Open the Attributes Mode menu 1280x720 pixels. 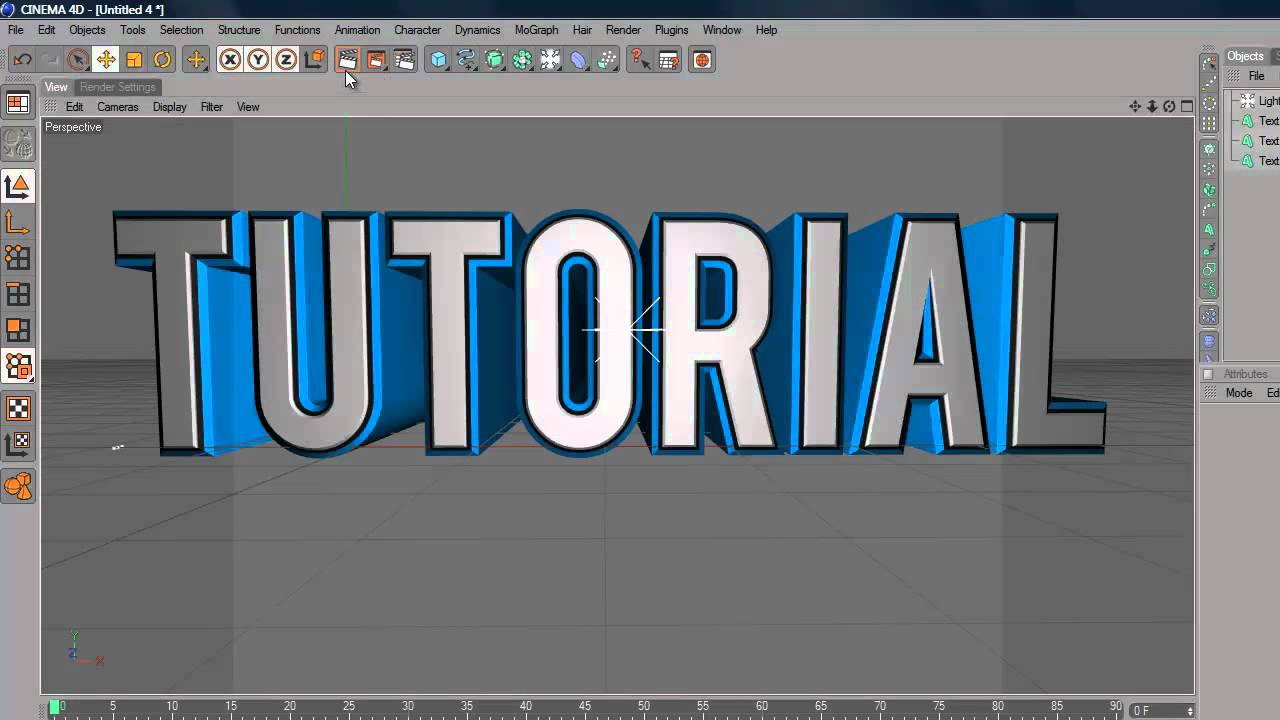pos(1239,393)
